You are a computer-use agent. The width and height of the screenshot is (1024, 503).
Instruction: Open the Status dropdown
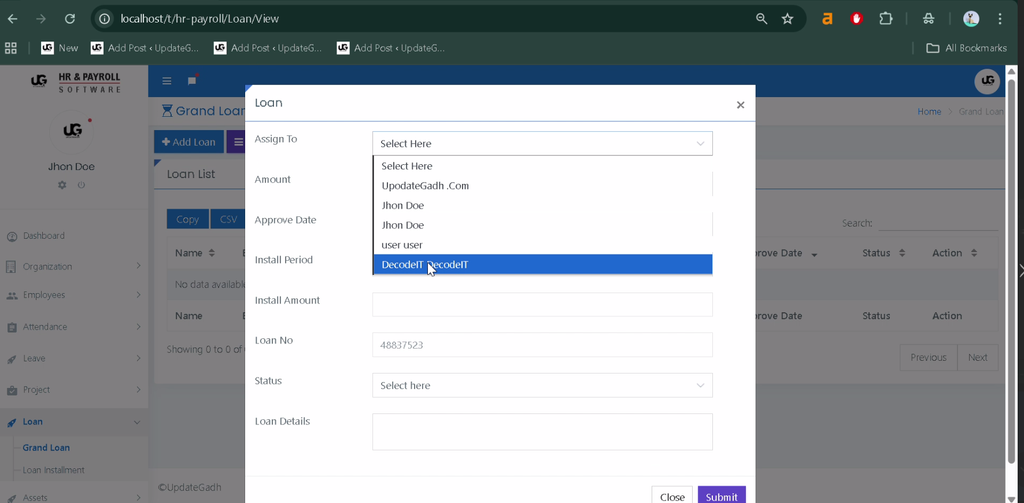[x=542, y=385]
